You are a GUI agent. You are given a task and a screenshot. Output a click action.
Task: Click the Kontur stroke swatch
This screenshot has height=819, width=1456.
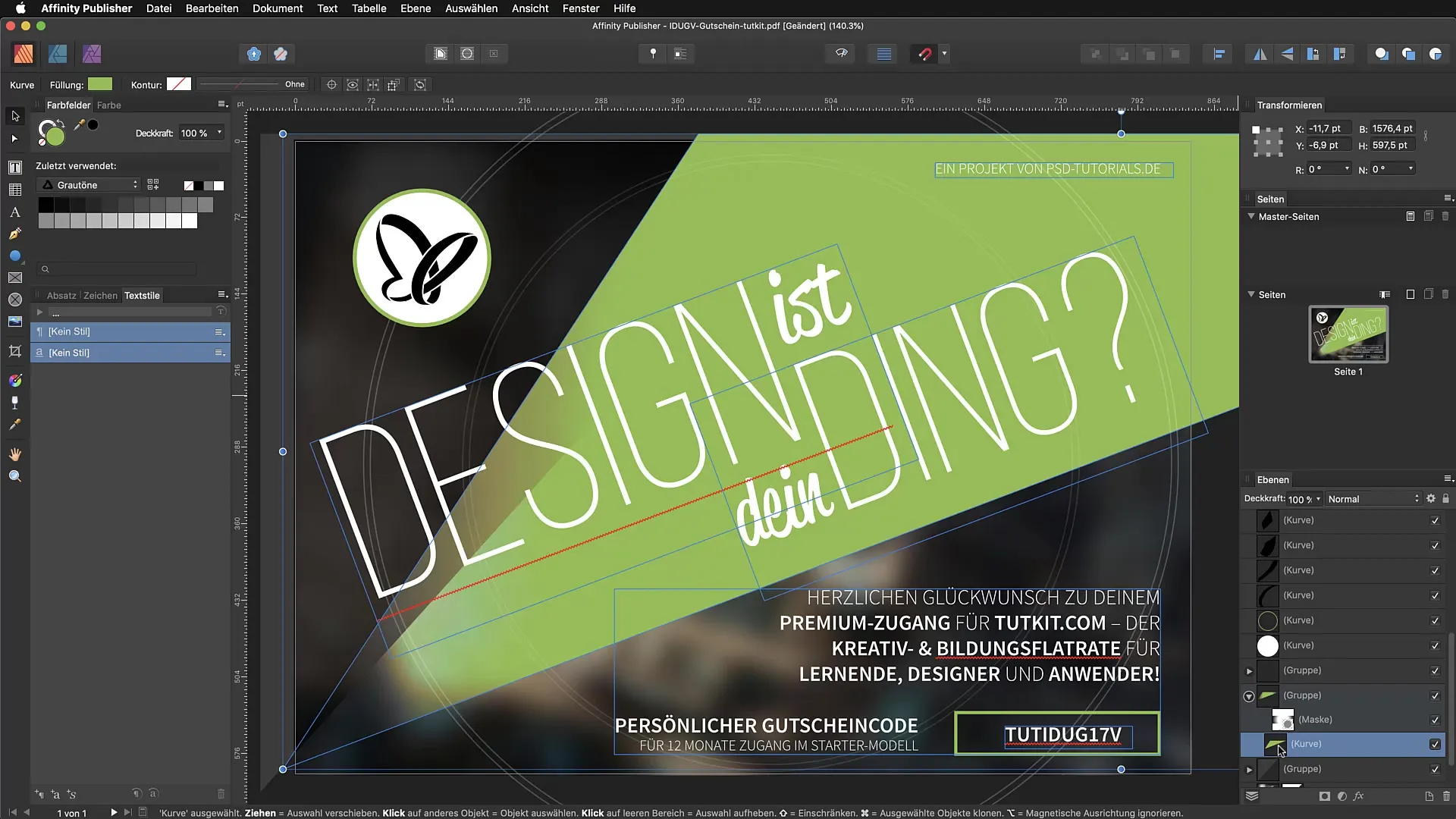click(x=179, y=84)
